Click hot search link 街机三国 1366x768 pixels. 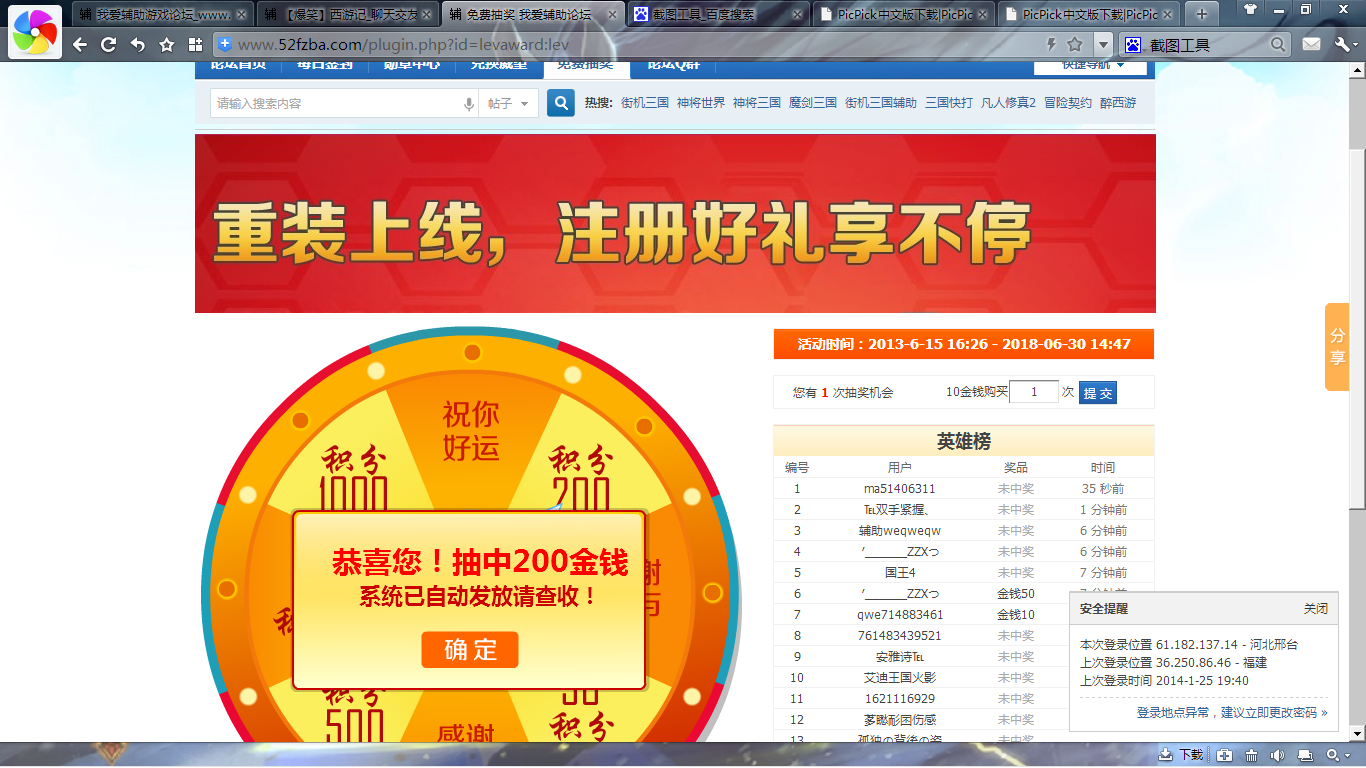pyautogui.click(x=645, y=103)
